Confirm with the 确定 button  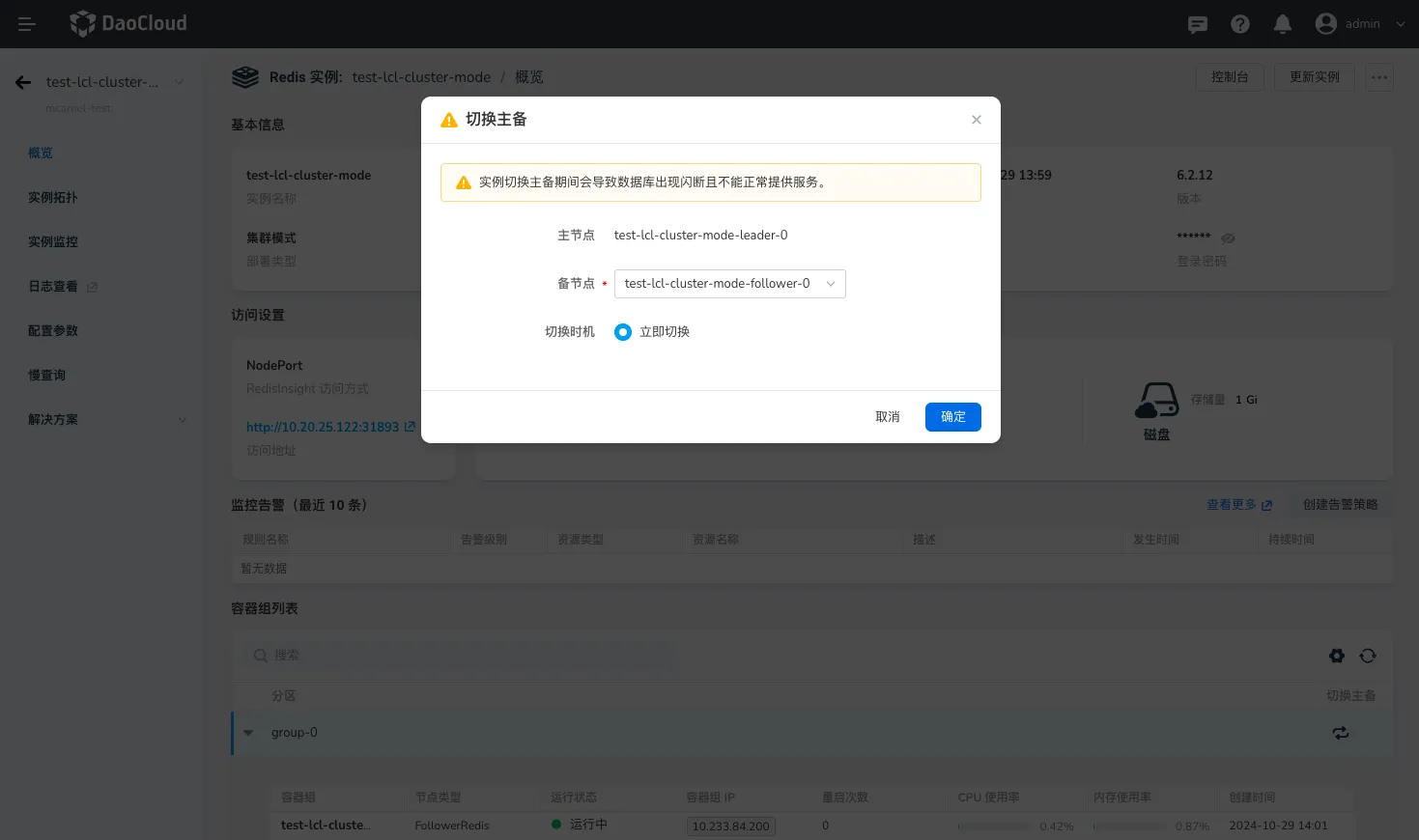(x=952, y=417)
